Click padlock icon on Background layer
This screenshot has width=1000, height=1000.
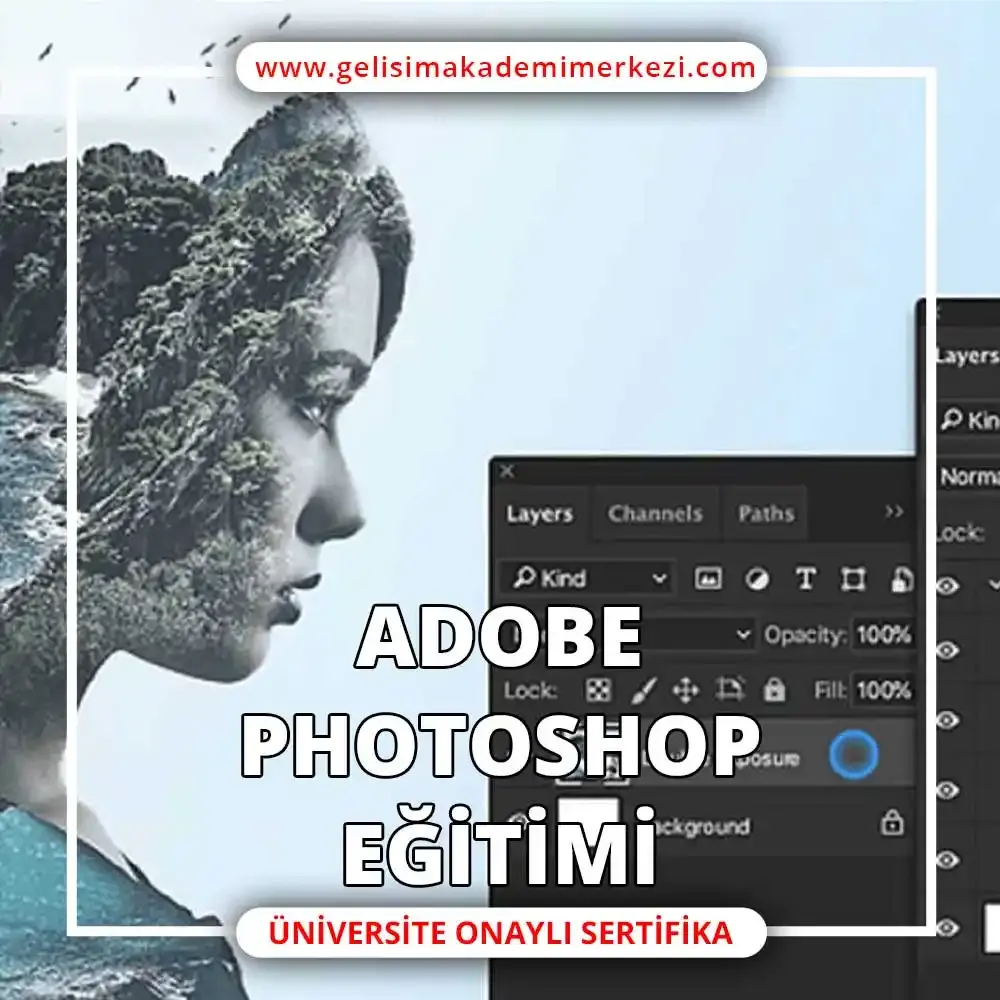(x=891, y=823)
